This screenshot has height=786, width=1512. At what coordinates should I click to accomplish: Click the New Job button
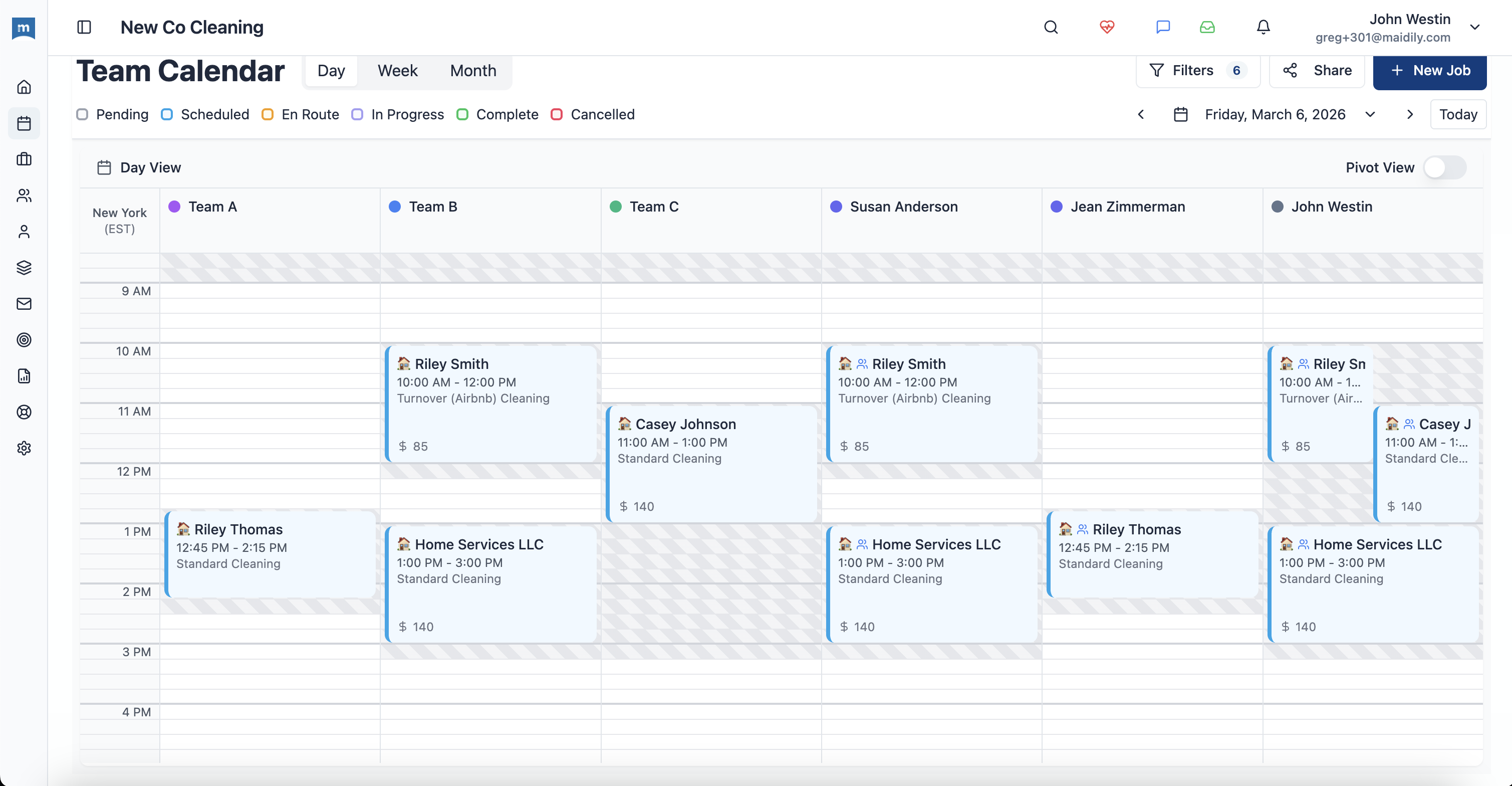click(1430, 71)
